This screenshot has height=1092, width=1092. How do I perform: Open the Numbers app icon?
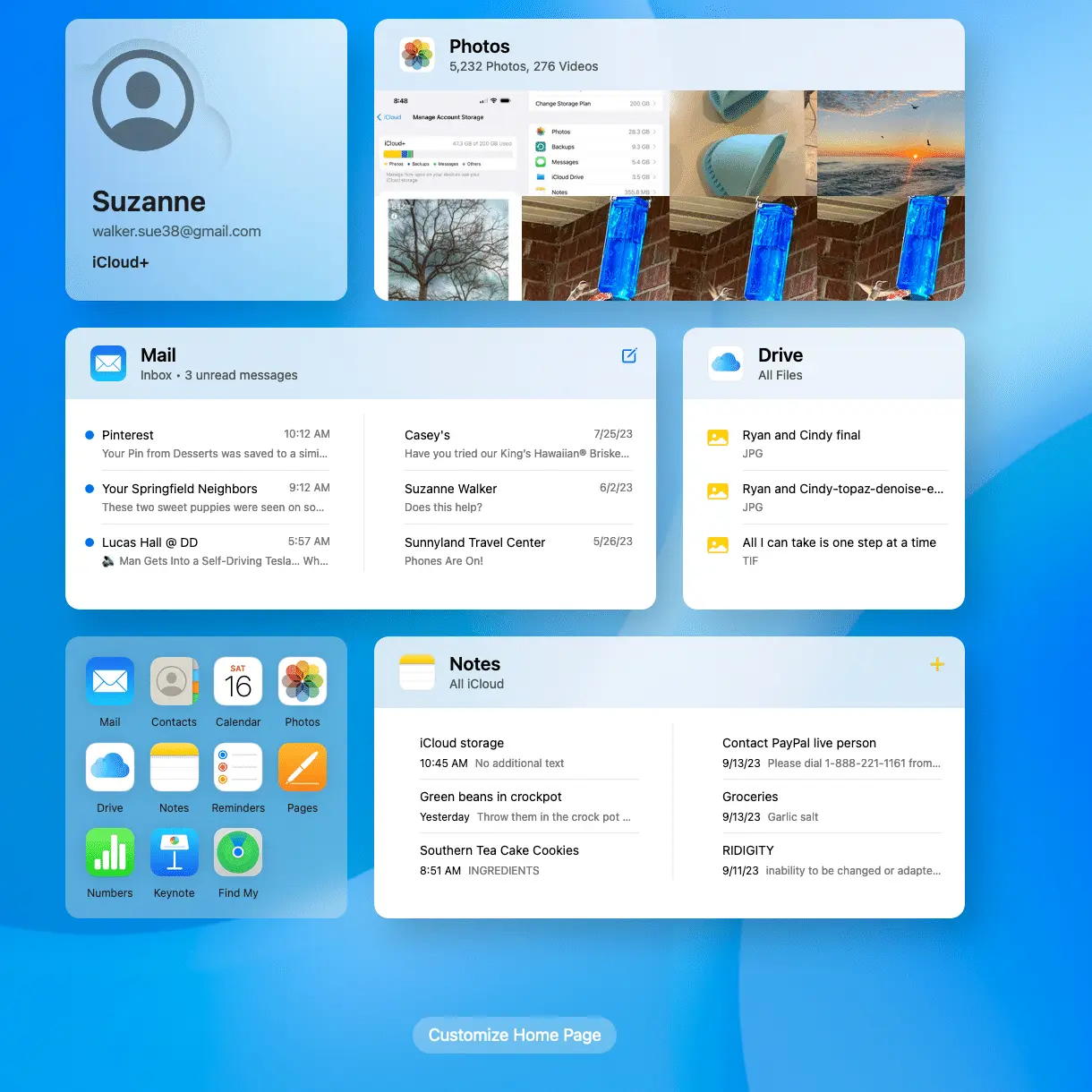click(109, 852)
